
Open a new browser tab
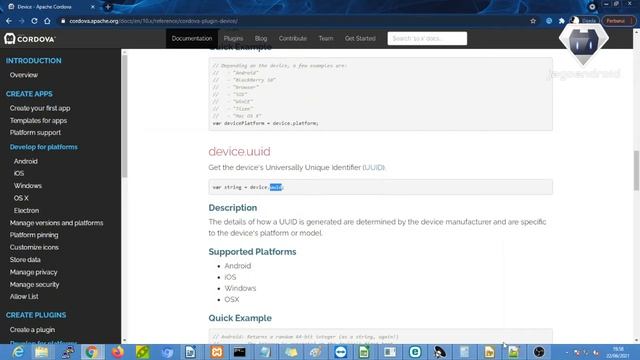(108, 7)
